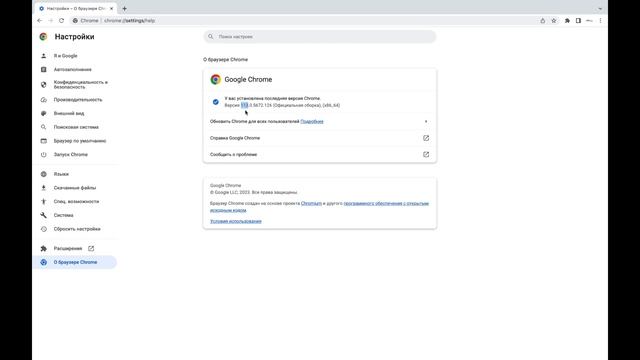Focus the Поиск настроек search field
The width and height of the screenshot is (640, 360).
point(320,36)
